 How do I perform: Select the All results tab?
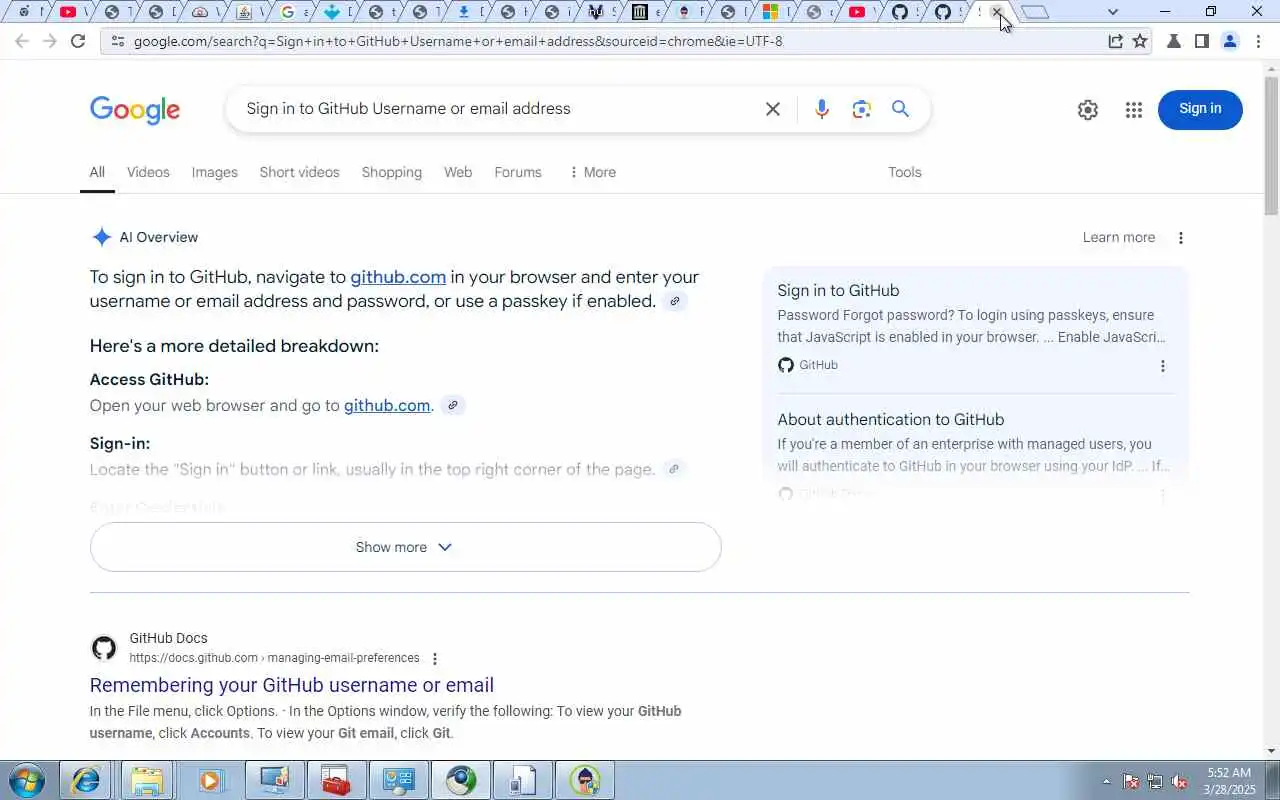coord(97,172)
